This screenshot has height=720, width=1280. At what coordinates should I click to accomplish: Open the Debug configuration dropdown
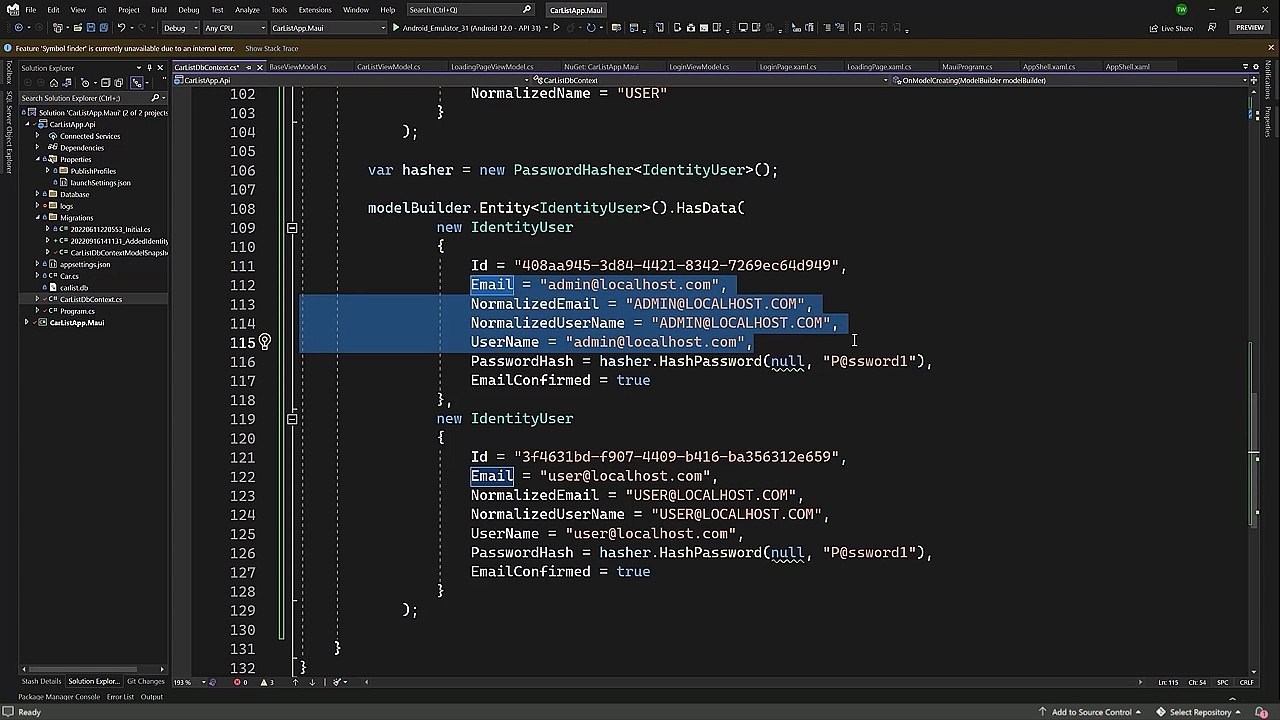click(181, 28)
